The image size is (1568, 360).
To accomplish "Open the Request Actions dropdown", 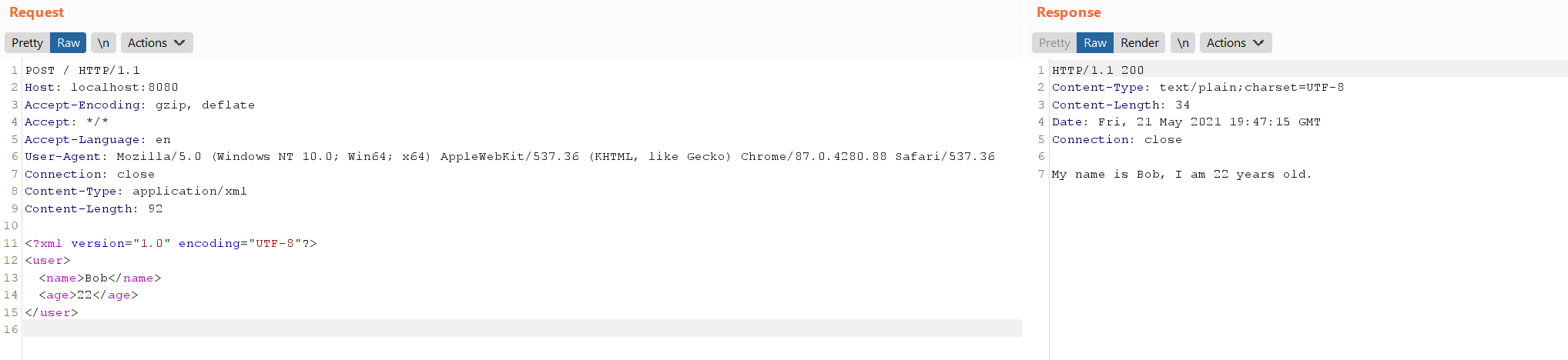I will [x=156, y=43].
